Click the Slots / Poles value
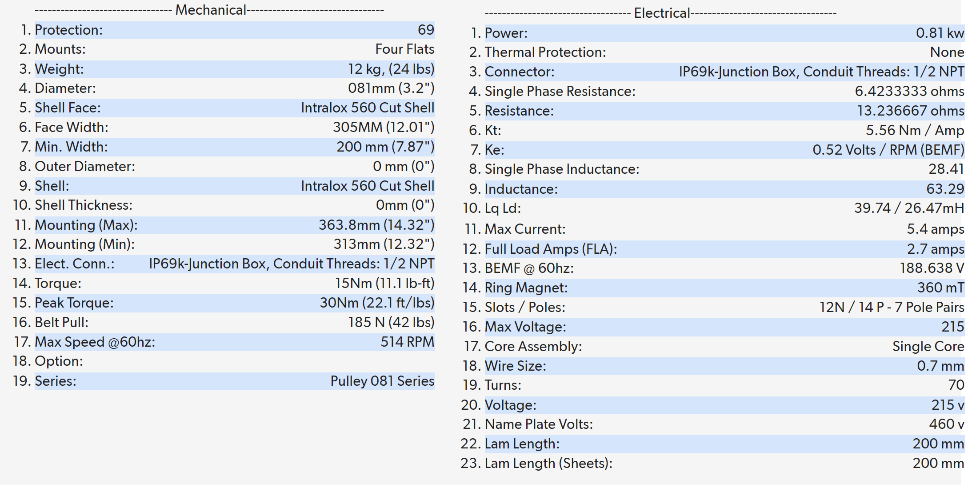 (x=891, y=307)
